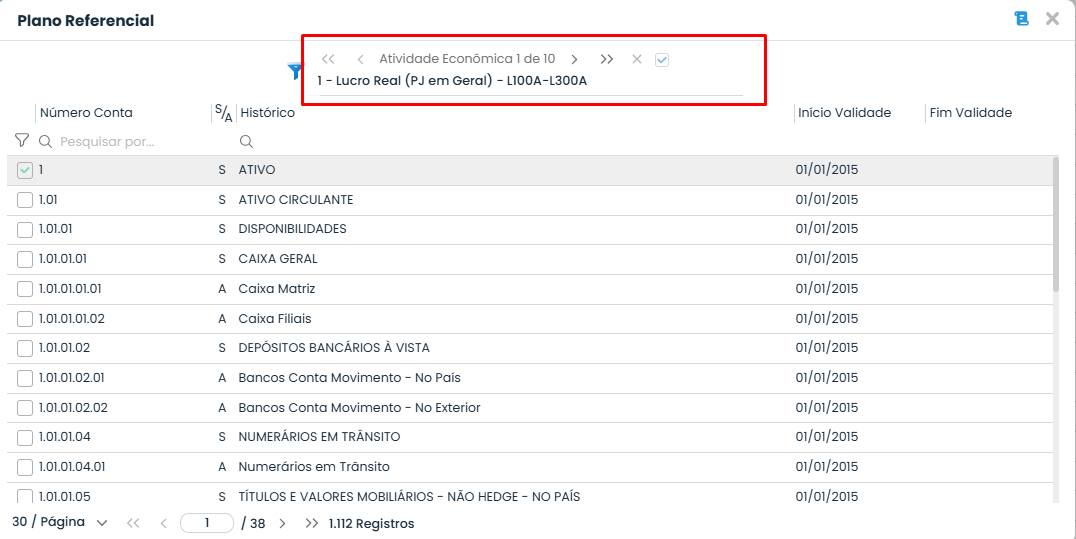Click the blue scroll document icon at top right
The width and height of the screenshot is (1076, 539).
click(1021, 19)
